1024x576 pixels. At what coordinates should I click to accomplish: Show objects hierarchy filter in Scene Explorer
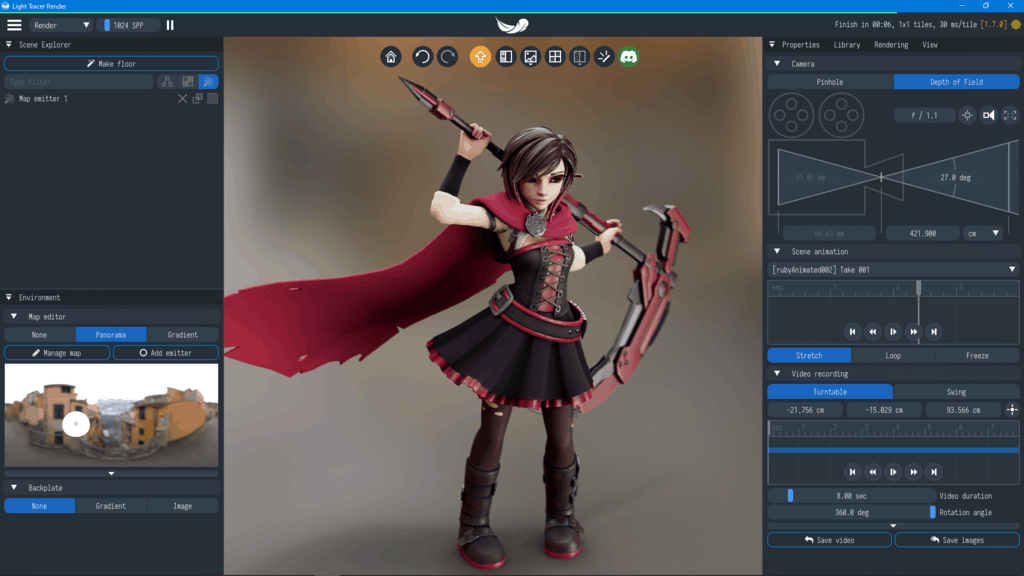coord(167,82)
